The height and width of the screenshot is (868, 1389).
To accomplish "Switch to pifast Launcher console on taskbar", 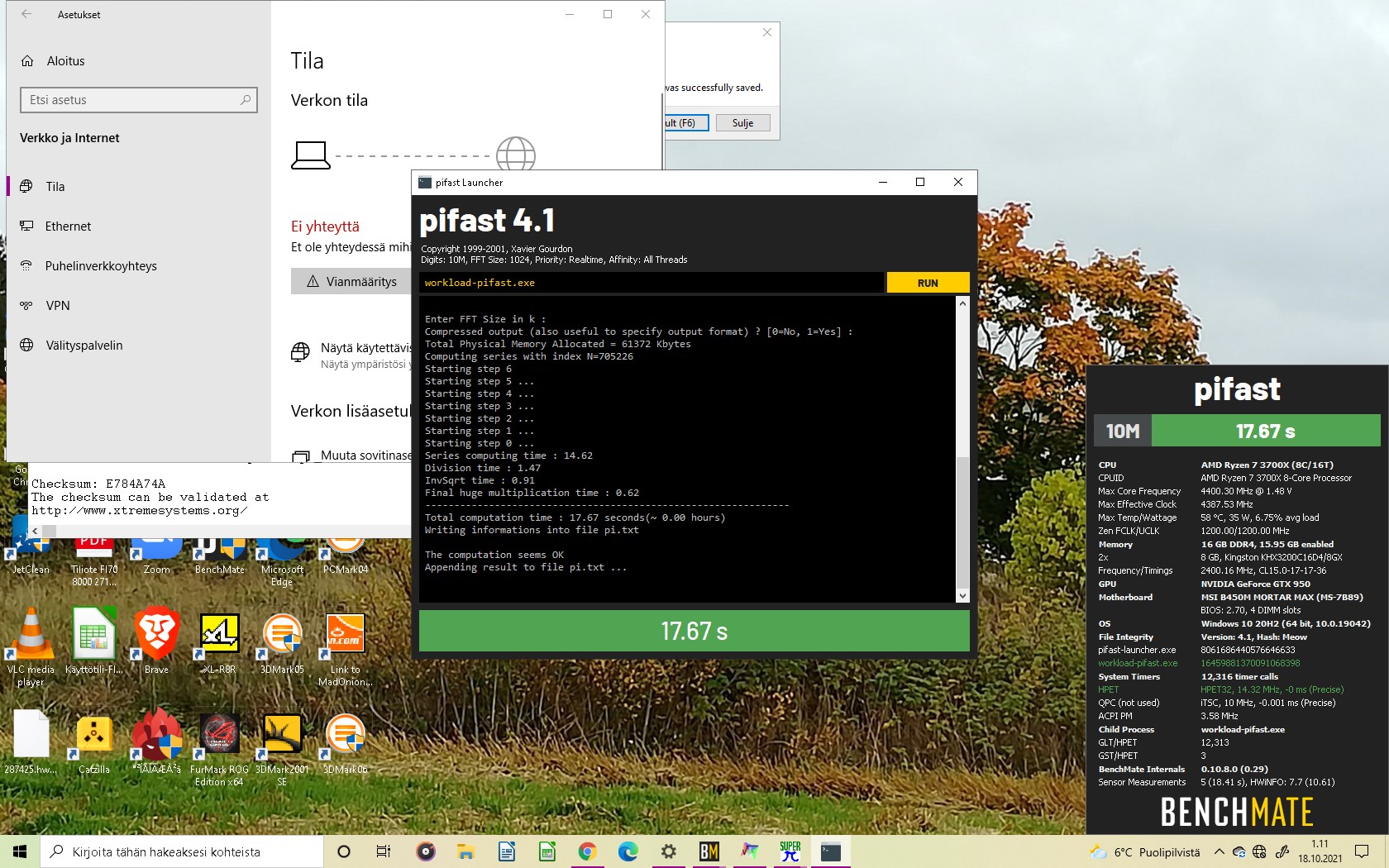I will 831,851.
